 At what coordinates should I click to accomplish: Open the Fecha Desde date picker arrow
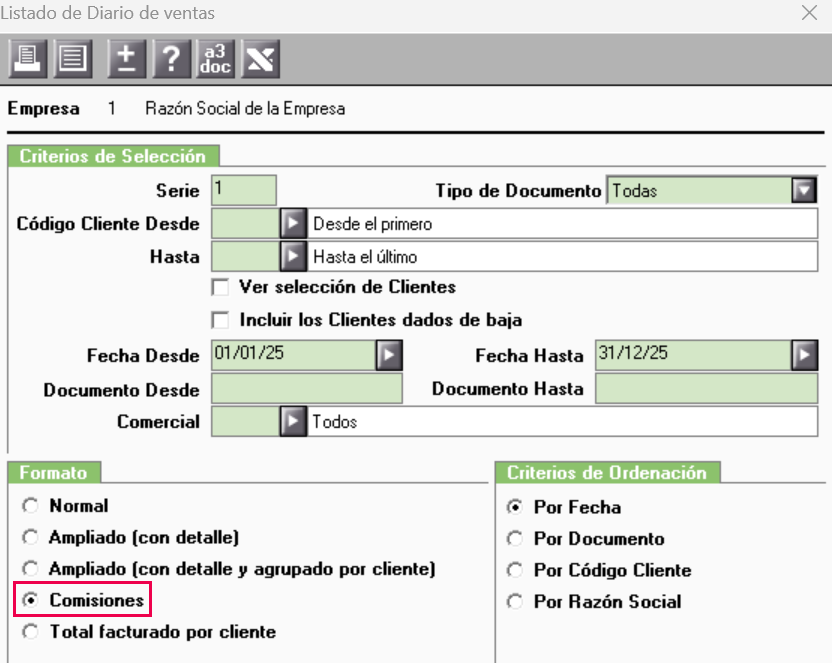[389, 355]
